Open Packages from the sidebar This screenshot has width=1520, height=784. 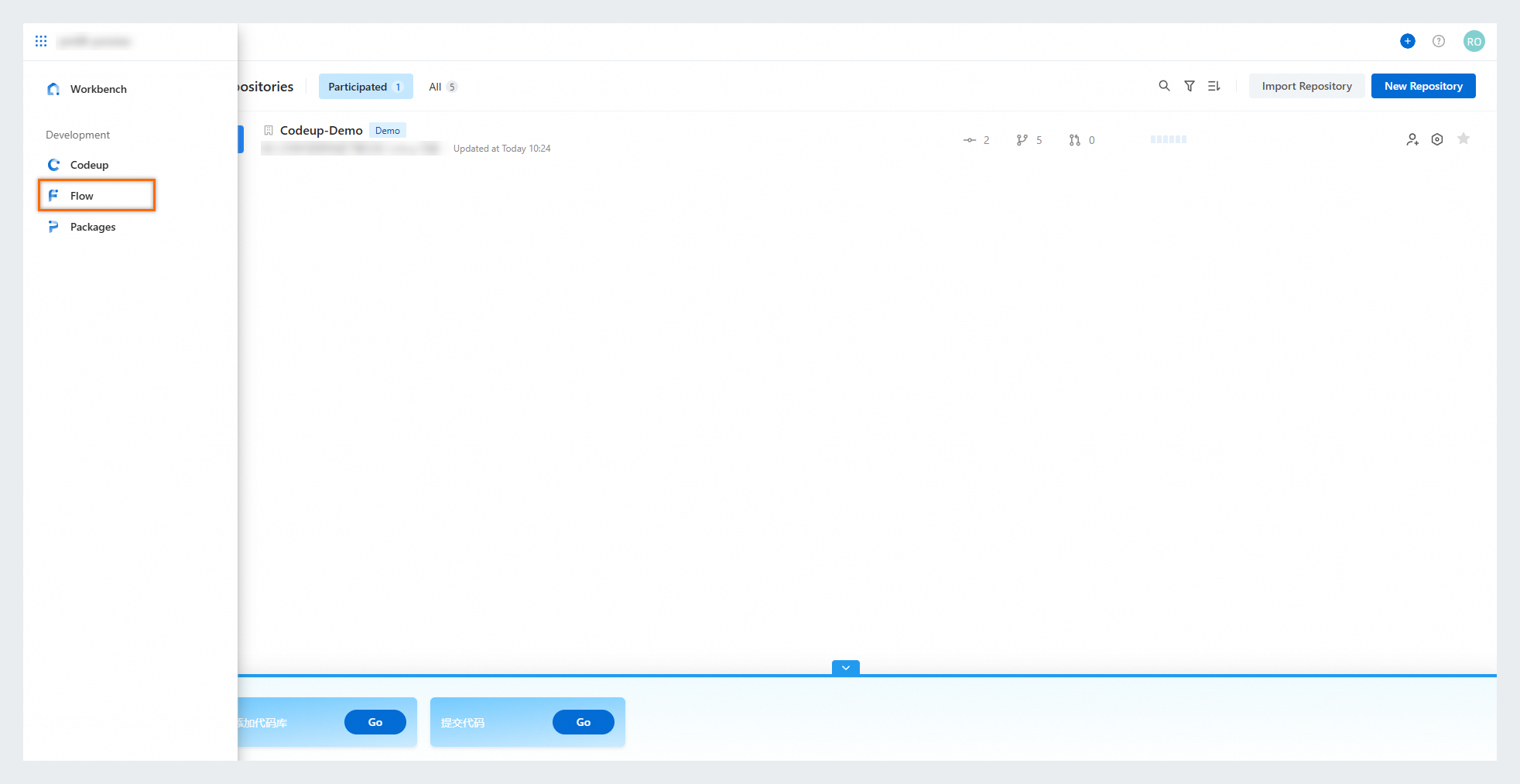(x=82, y=227)
